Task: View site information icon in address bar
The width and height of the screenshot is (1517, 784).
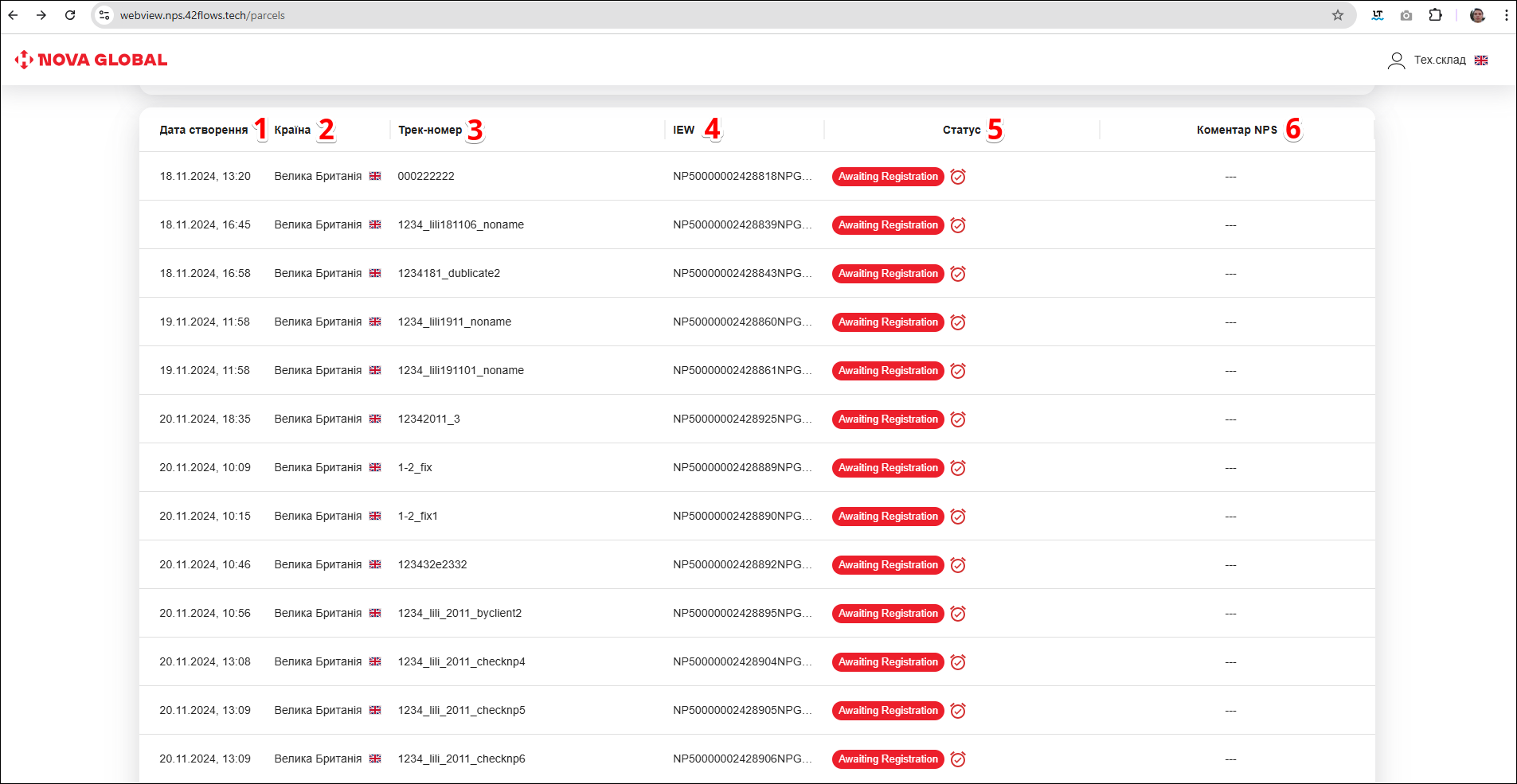Action: tap(104, 15)
